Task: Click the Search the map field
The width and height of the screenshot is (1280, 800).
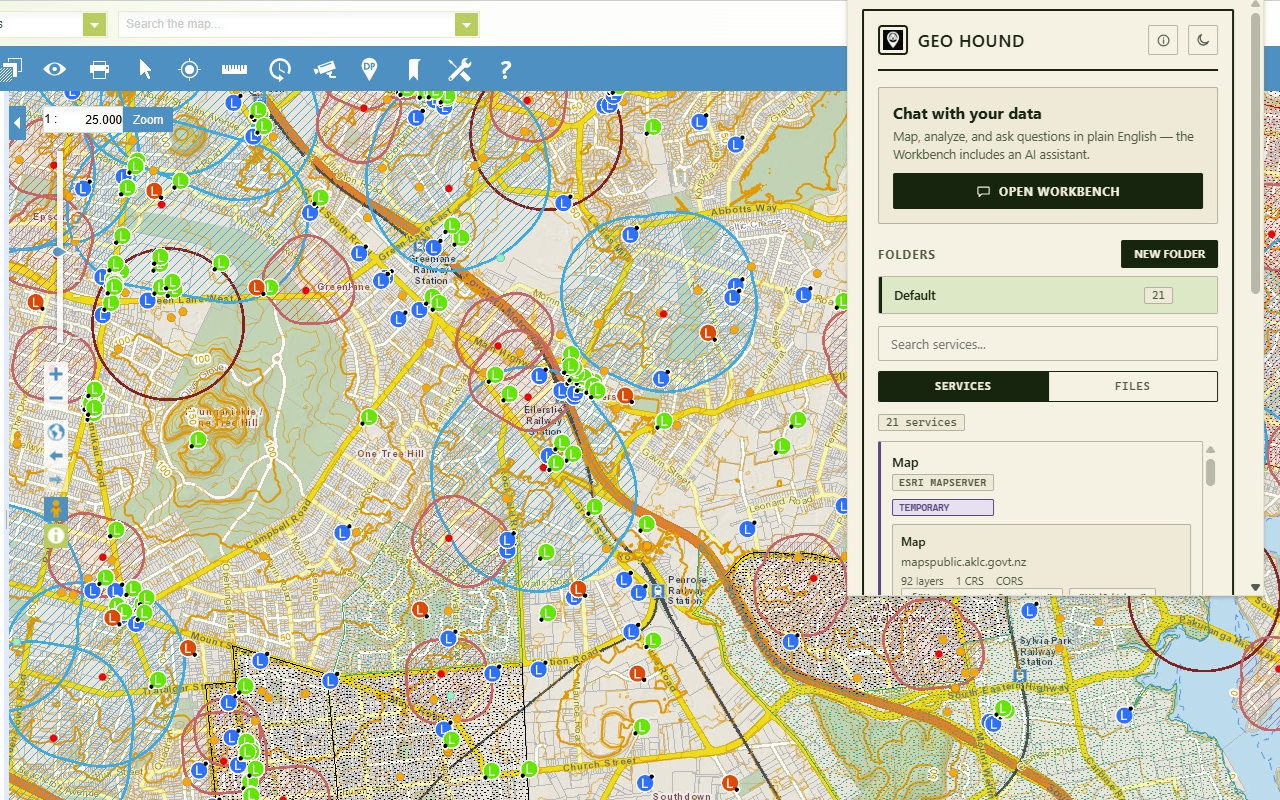Action: pos(287,25)
